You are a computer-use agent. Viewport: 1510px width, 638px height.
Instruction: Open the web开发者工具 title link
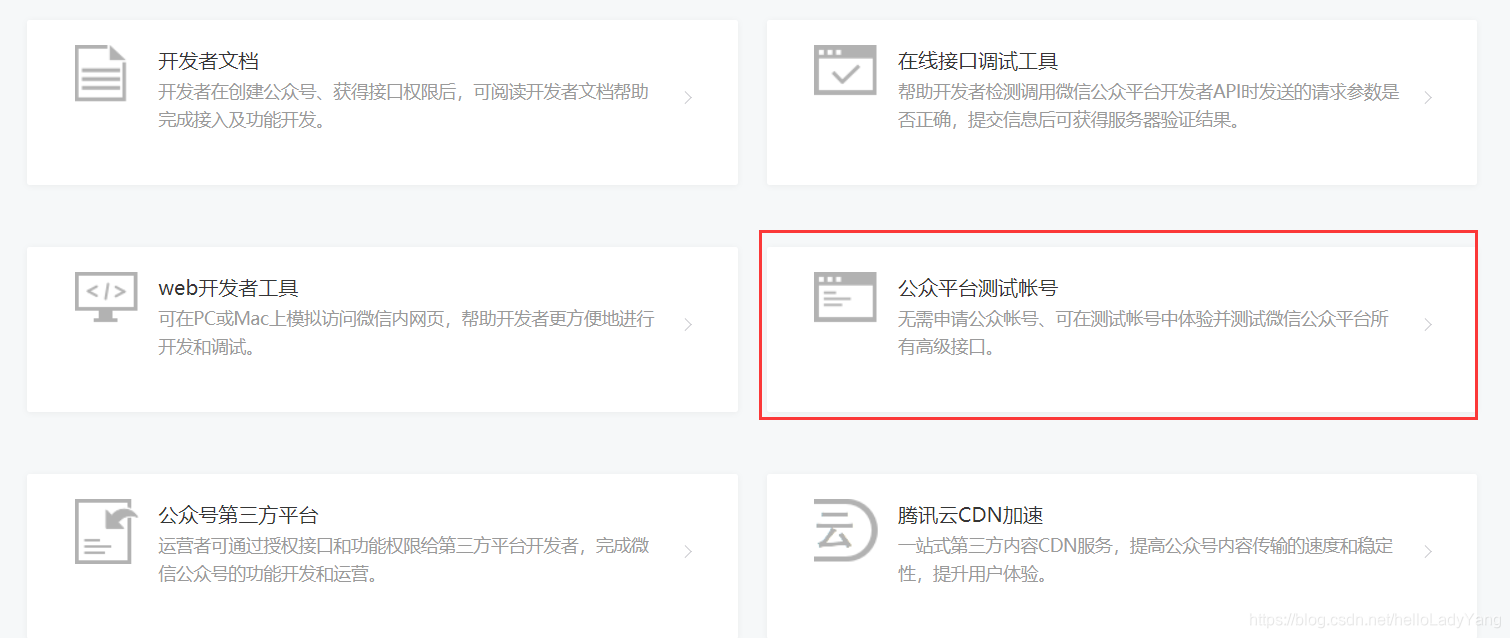click(x=228, y=289)
